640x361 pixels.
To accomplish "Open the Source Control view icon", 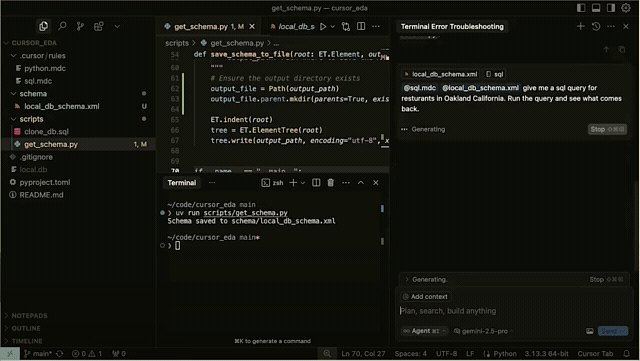I will point(80,27).
